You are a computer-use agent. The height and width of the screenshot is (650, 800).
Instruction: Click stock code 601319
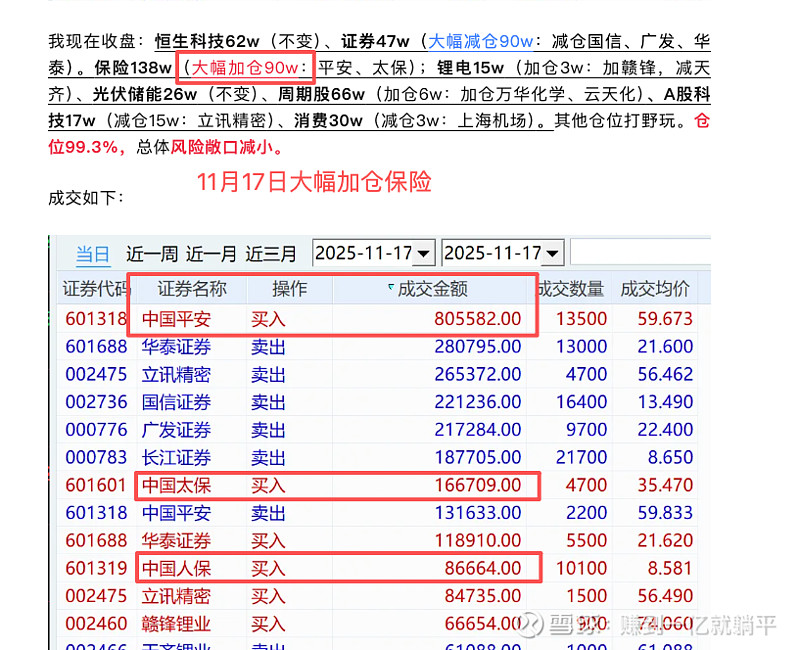pos(96,568)
